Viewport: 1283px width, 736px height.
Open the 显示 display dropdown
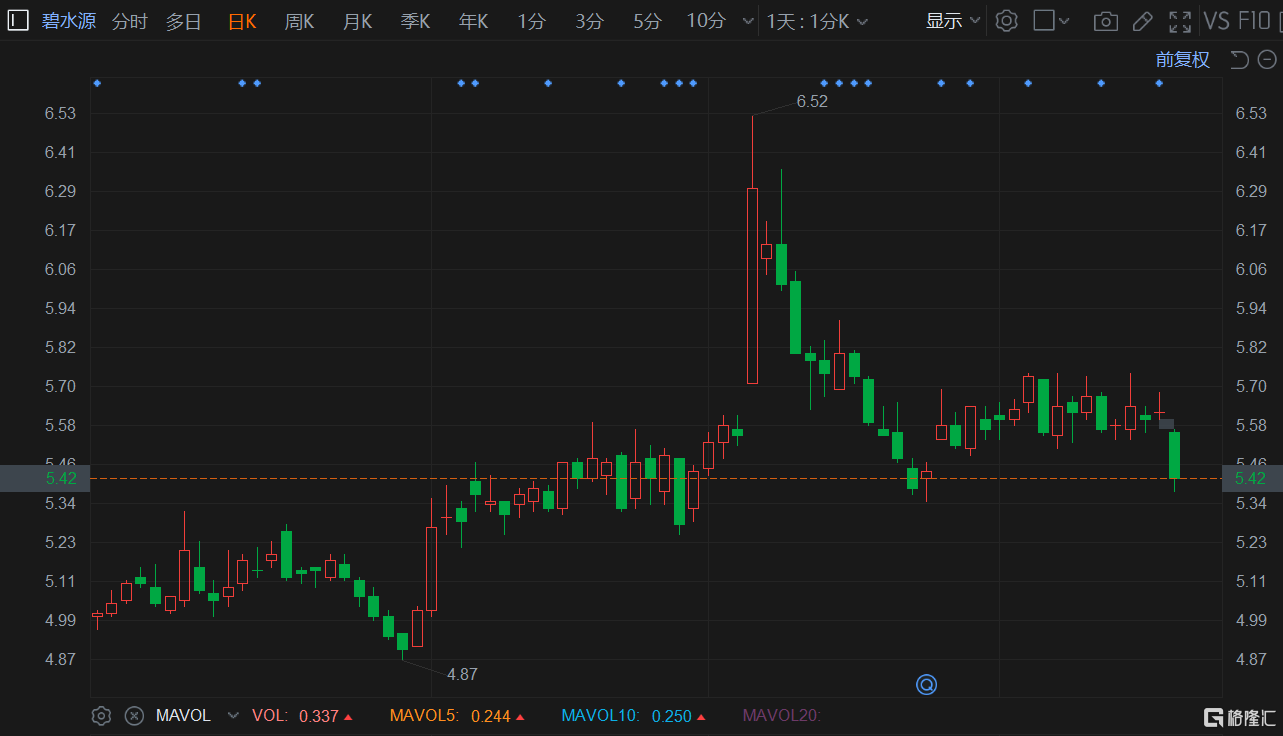pyautogui.click(x=953, y=21)
